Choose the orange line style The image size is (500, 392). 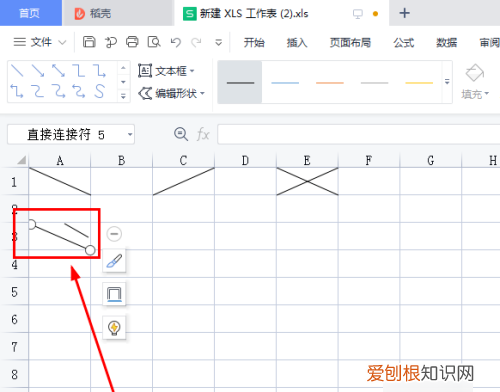coord(330,82)
